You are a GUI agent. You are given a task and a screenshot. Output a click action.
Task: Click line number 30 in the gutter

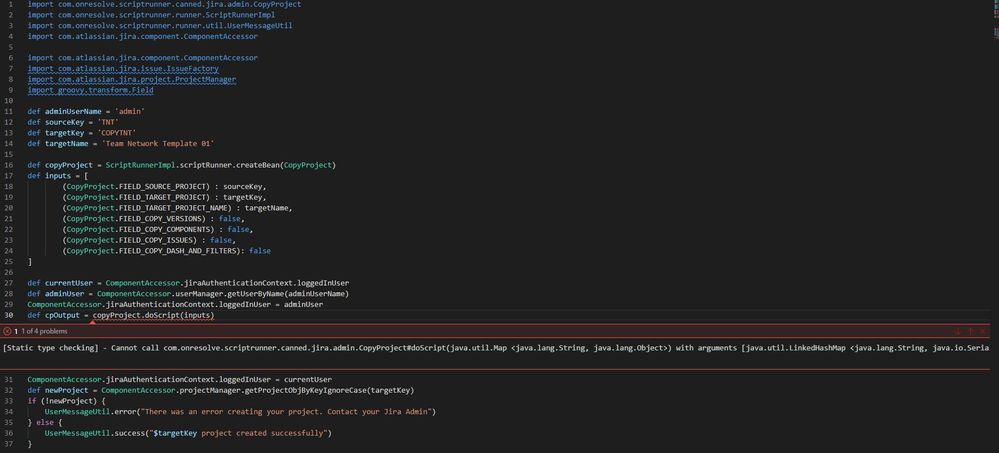coord(9,315)
